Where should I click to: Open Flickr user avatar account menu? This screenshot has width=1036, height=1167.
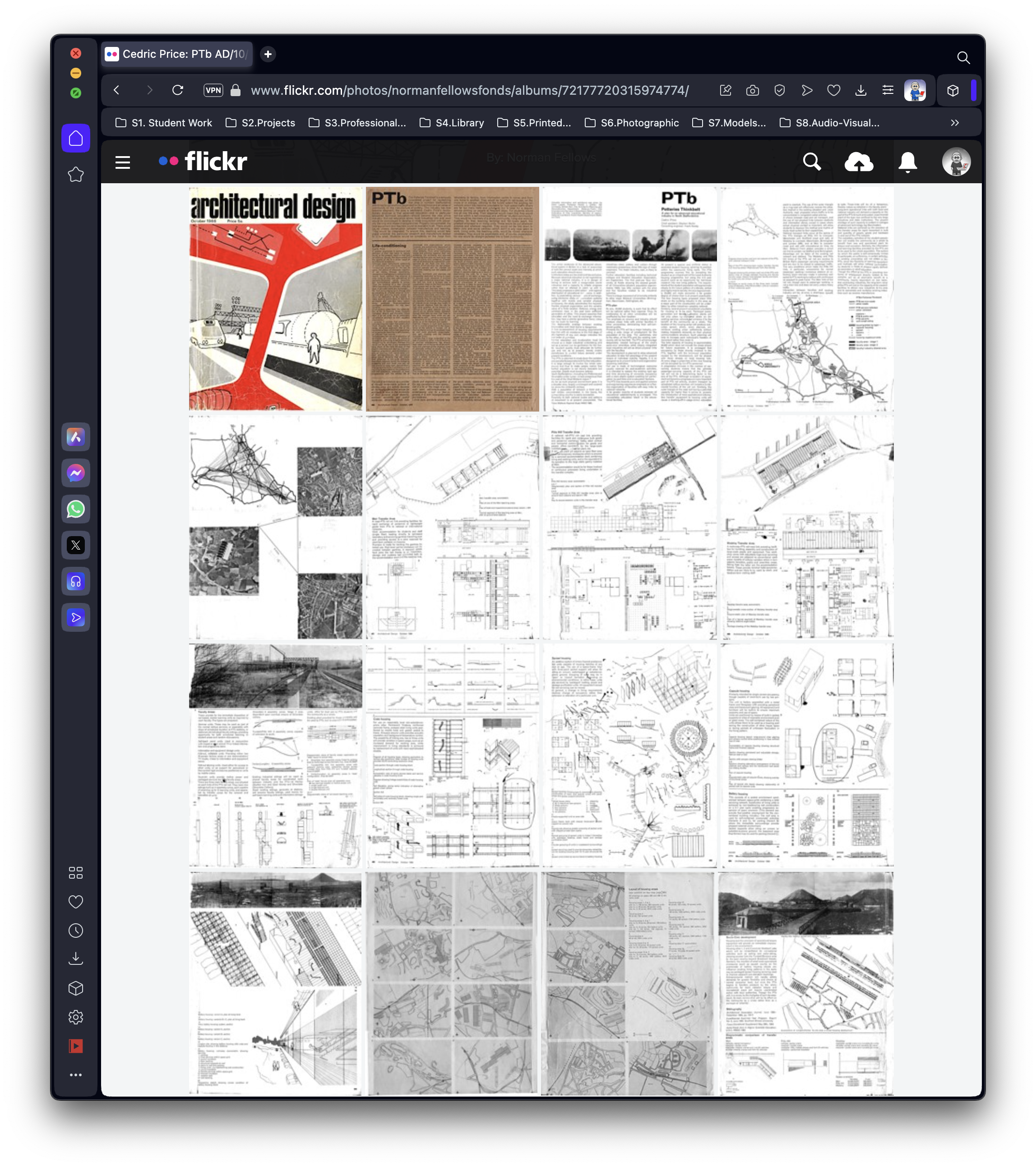[x=956, y=162]
